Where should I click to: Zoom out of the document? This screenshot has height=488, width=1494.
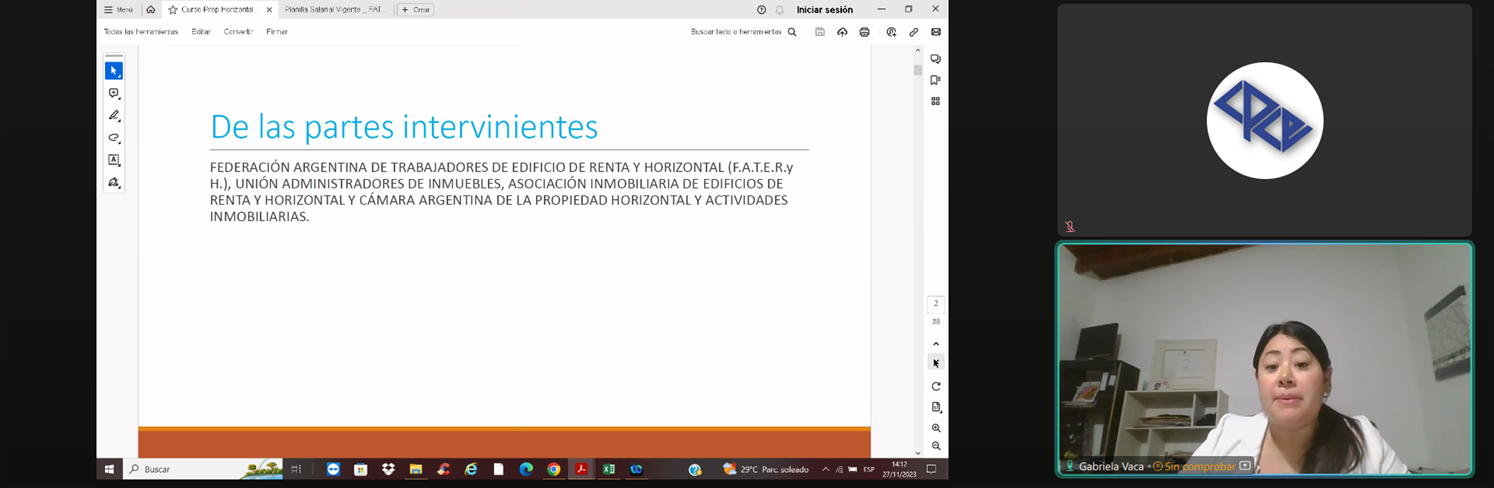[936, 446]
